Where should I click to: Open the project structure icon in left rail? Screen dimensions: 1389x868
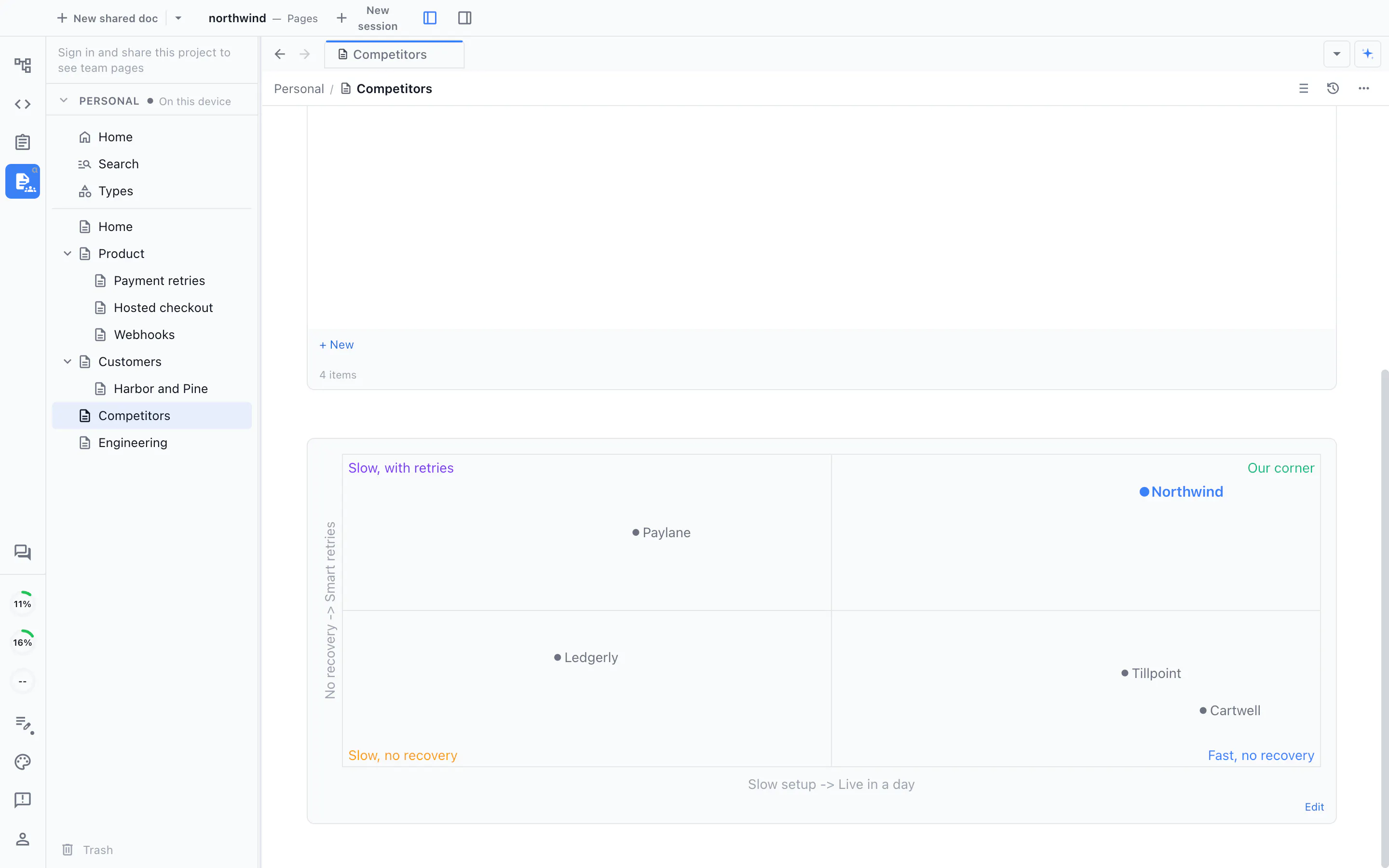click(x=22, y=65)
